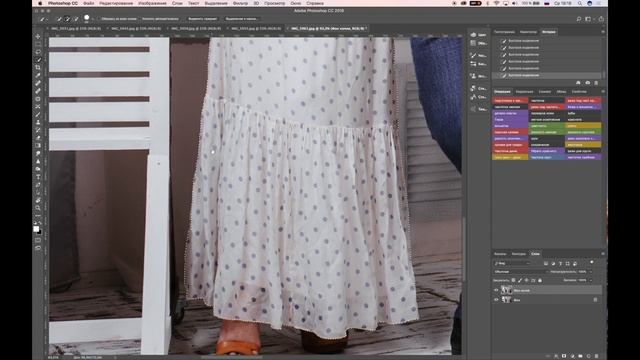Open the brush options picker arrow

[92, 19]
